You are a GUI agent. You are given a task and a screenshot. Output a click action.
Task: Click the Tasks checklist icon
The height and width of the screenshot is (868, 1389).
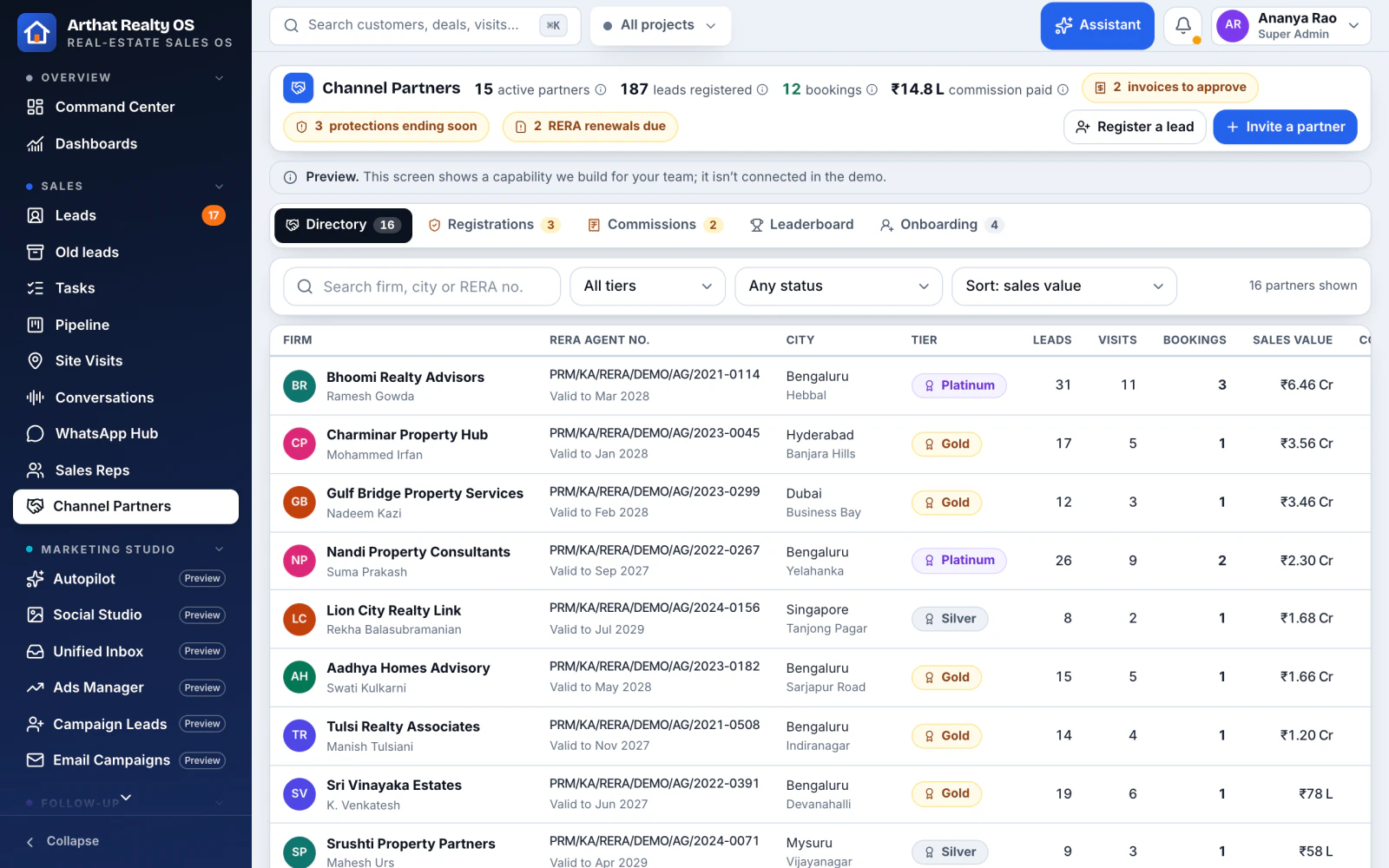(35, 288)
